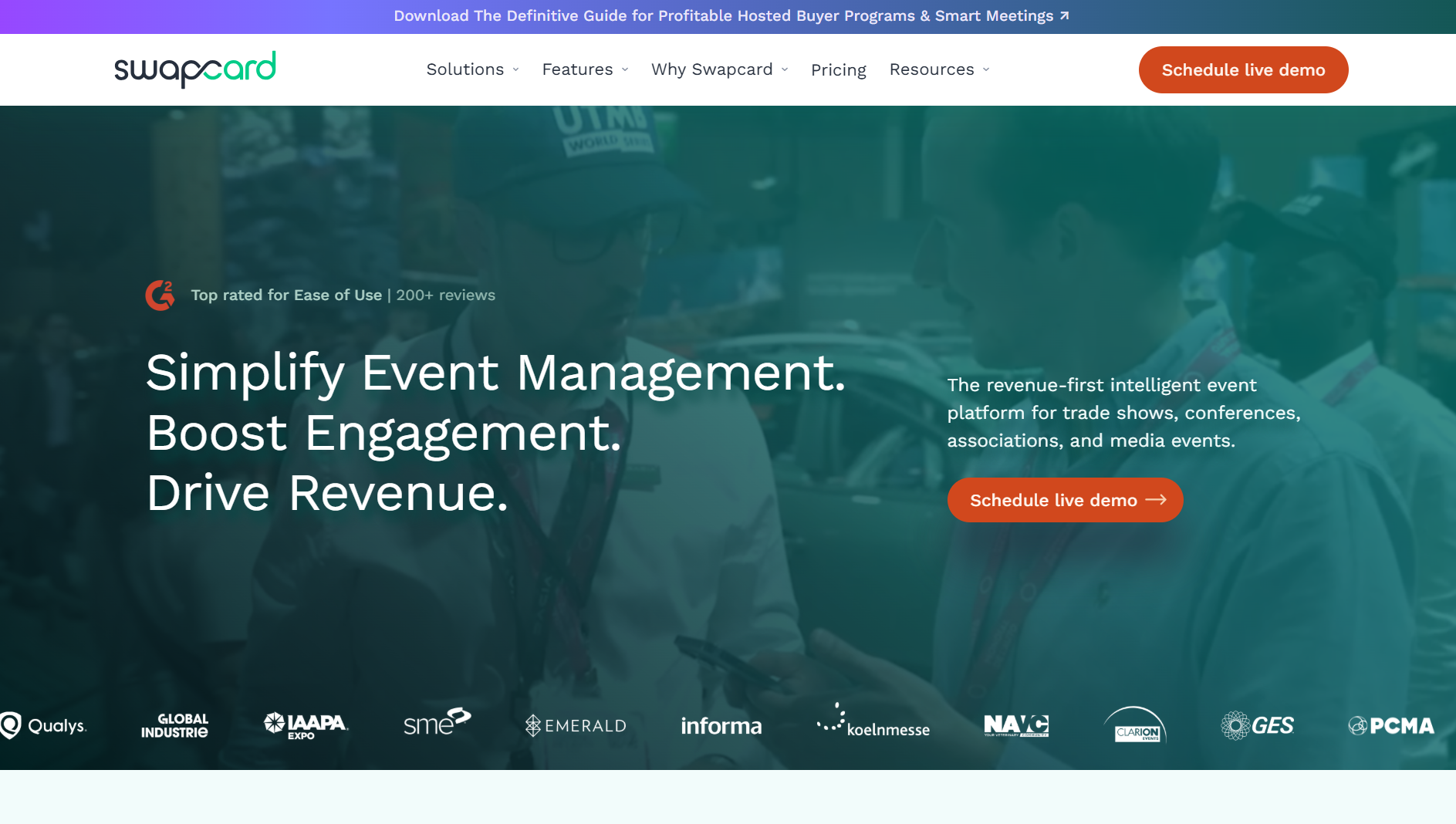Go to the Pricing page
The image size is (1456, 824).
coord(839,70)
